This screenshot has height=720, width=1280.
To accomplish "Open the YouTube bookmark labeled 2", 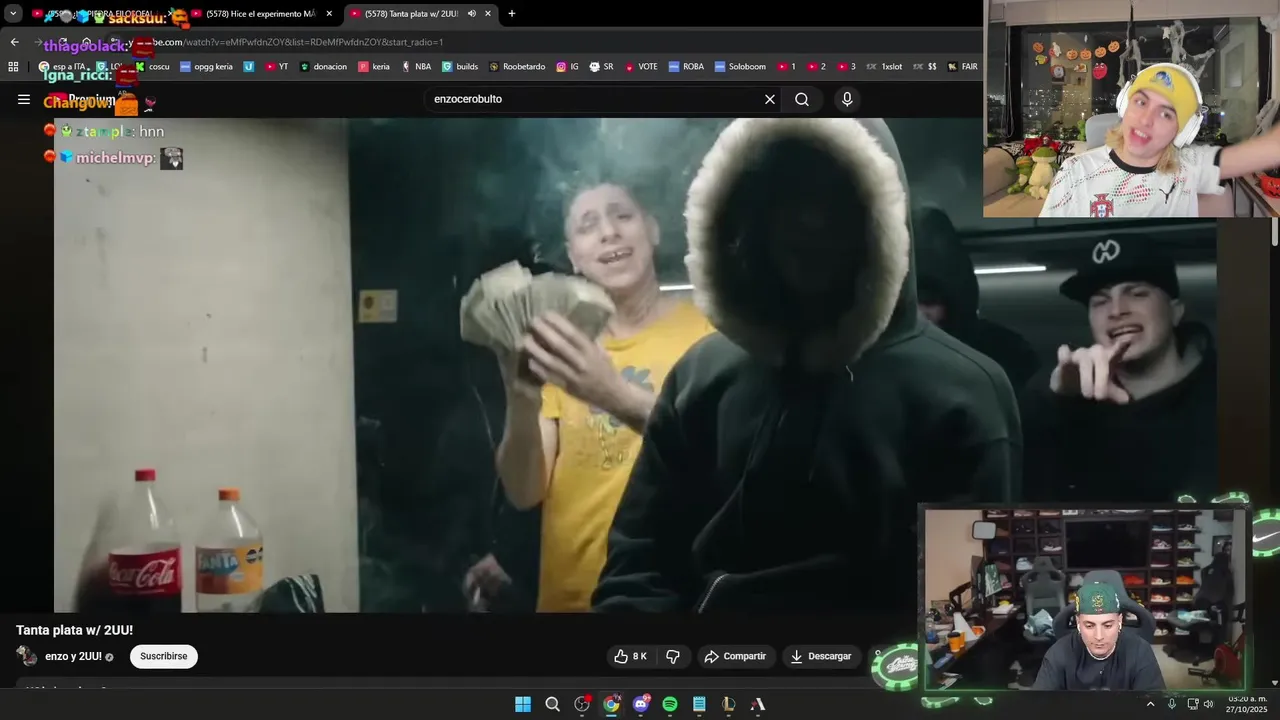I will (817, 67).
